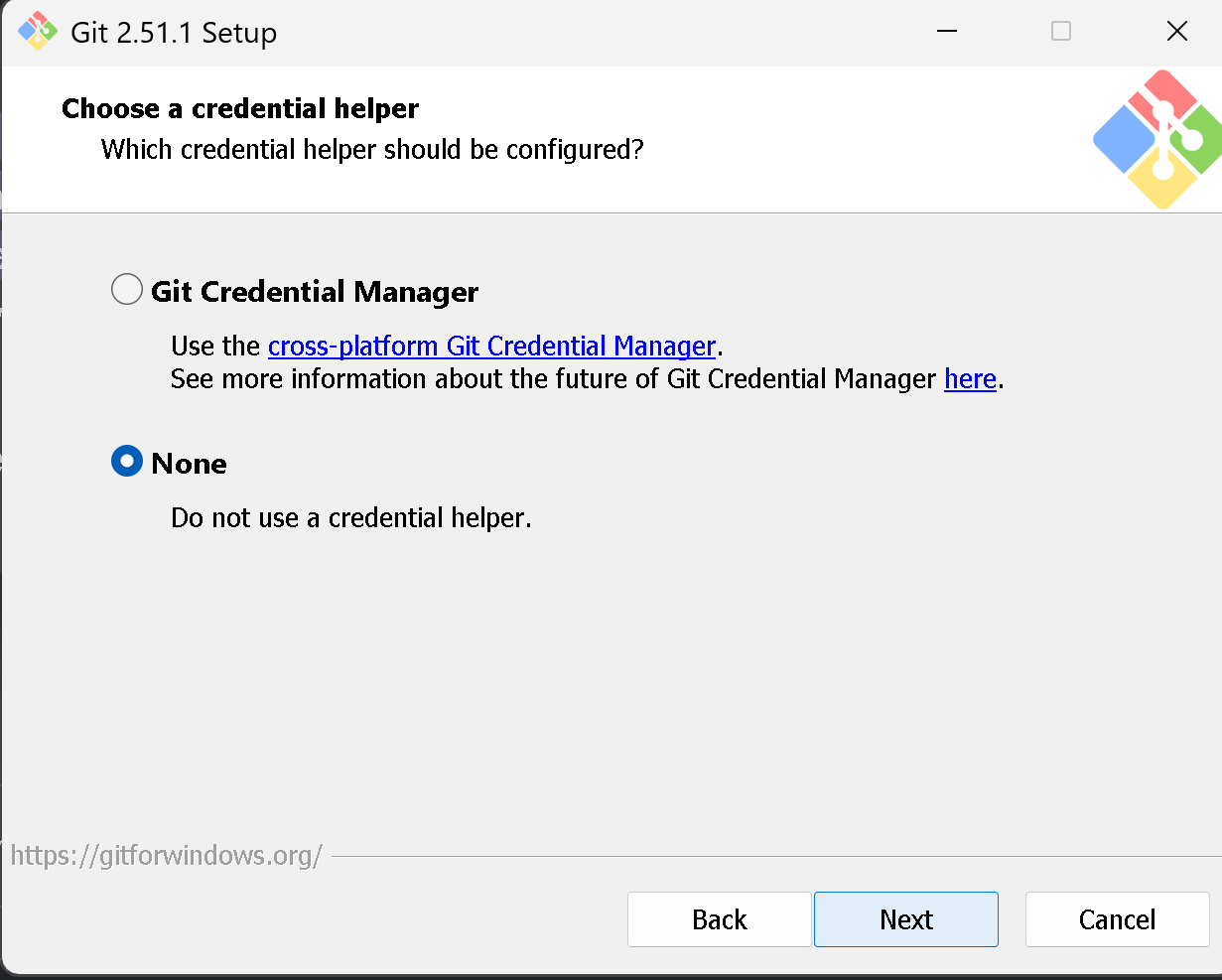The image size is (1222, 980).
Task: Go back to the previous setup page
Action: click(x=719, y=919)
